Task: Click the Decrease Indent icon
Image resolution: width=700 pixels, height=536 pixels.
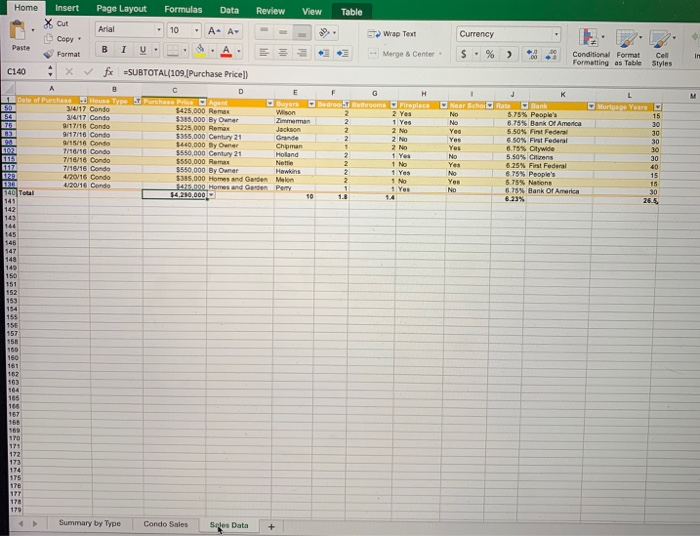Action: [x=323, y=53]
